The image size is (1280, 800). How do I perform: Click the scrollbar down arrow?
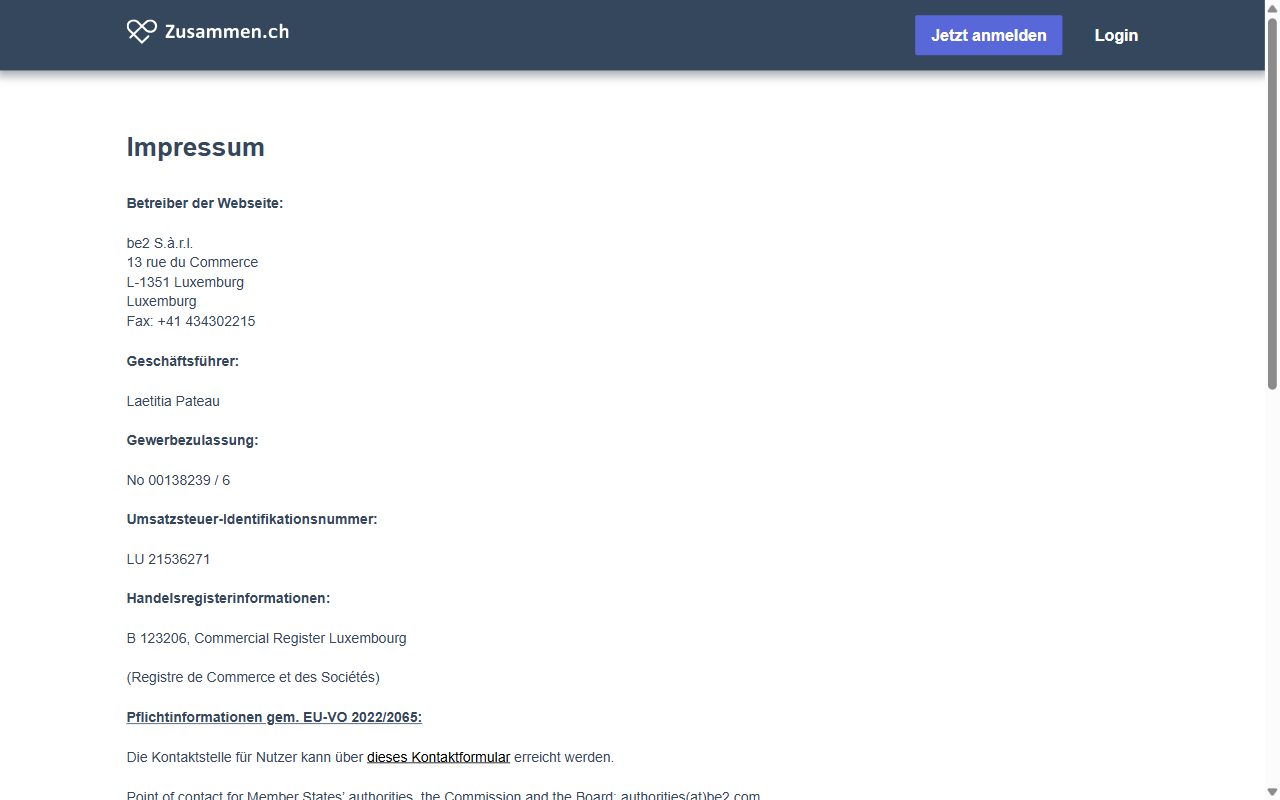[x=1272, y=792]
